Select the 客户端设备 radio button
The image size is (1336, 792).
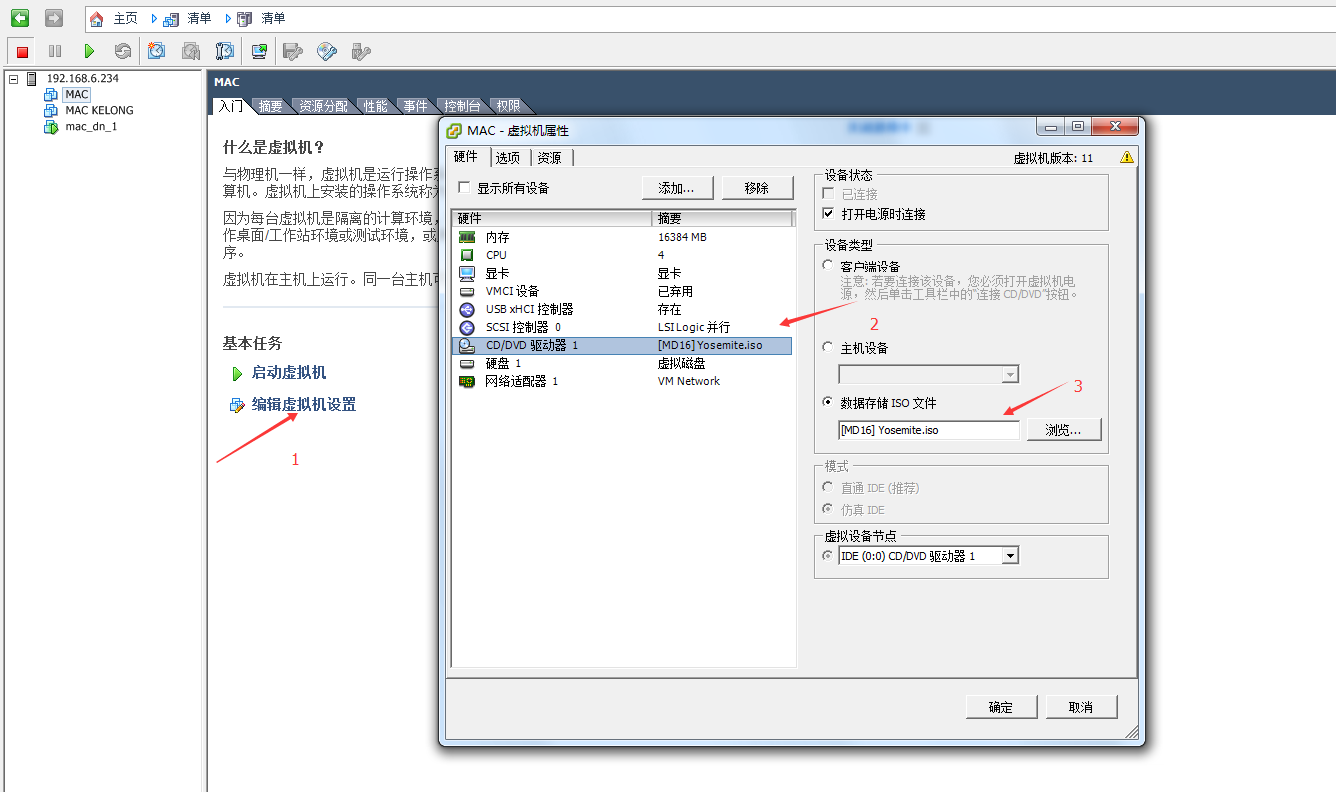pos(827,265)
